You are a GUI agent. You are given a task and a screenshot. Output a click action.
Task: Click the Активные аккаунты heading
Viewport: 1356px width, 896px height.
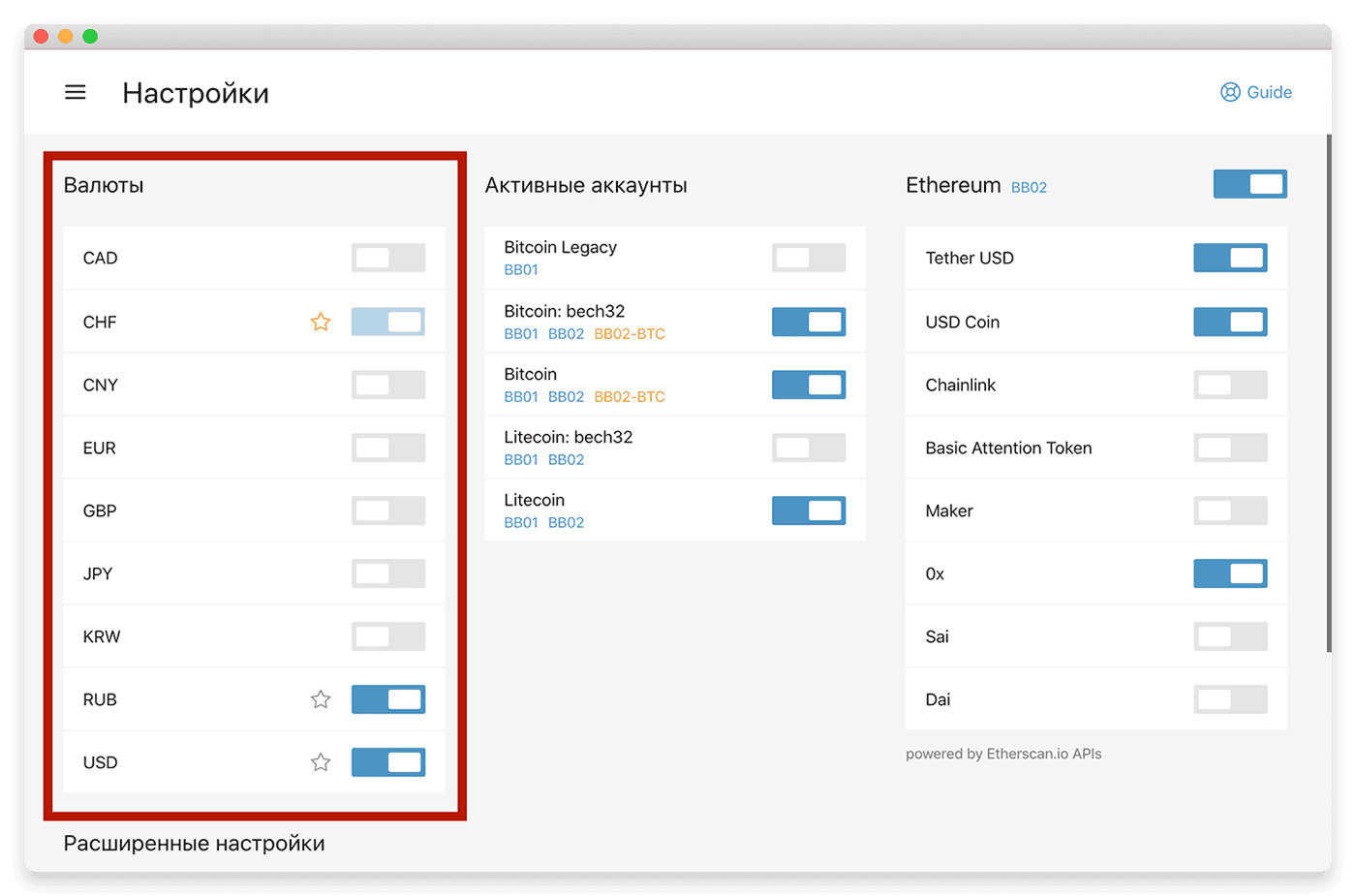point(586,185)
